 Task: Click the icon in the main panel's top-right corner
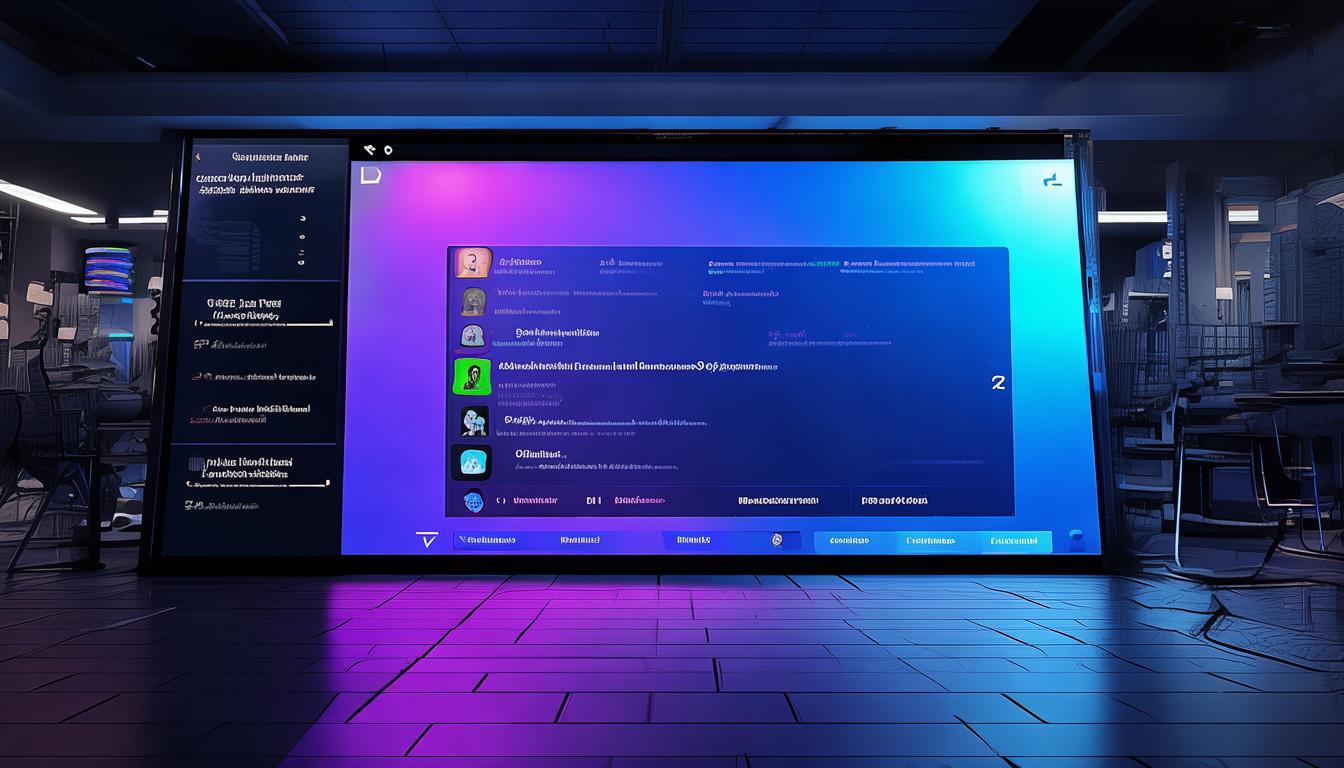pyautogui.click(x=1051, y=181)
